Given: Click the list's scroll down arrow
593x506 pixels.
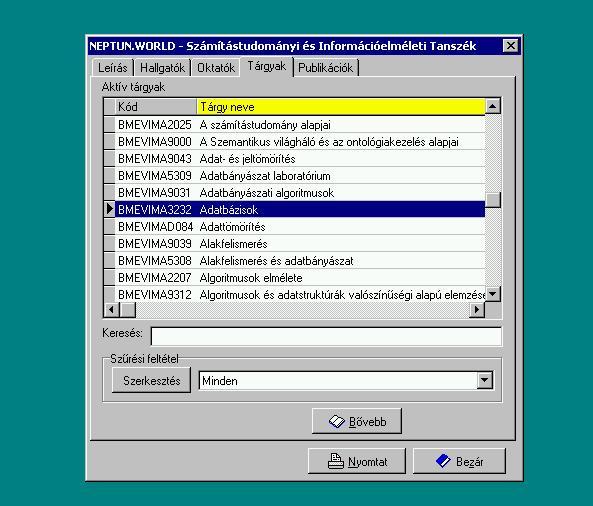Looking at the screenshot, I should (x=493, y=294).
